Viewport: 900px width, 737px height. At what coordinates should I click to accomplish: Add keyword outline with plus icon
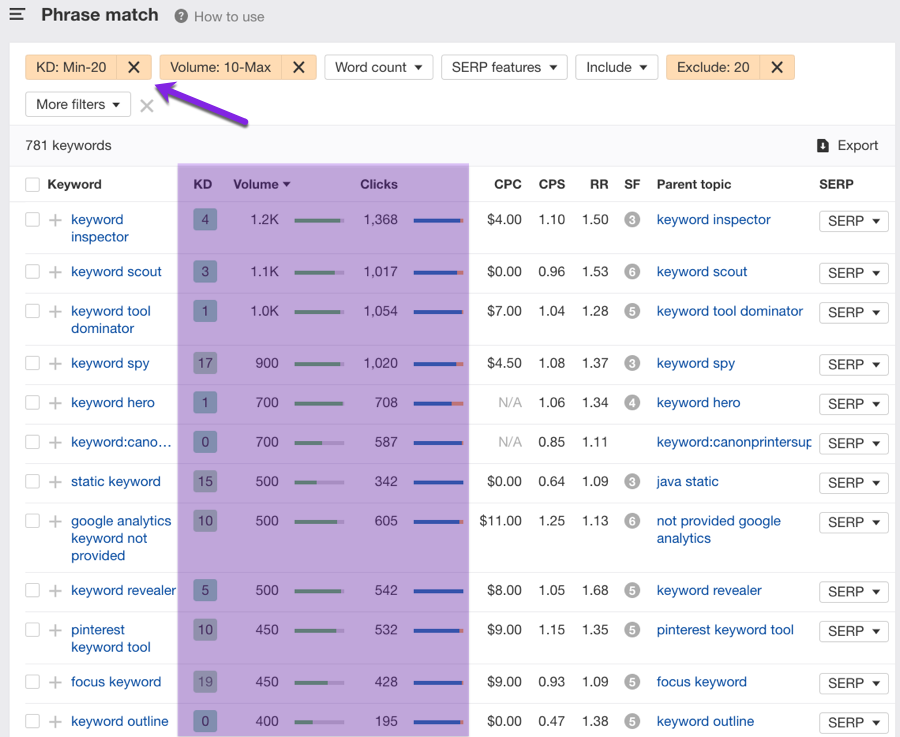[55, 722]
